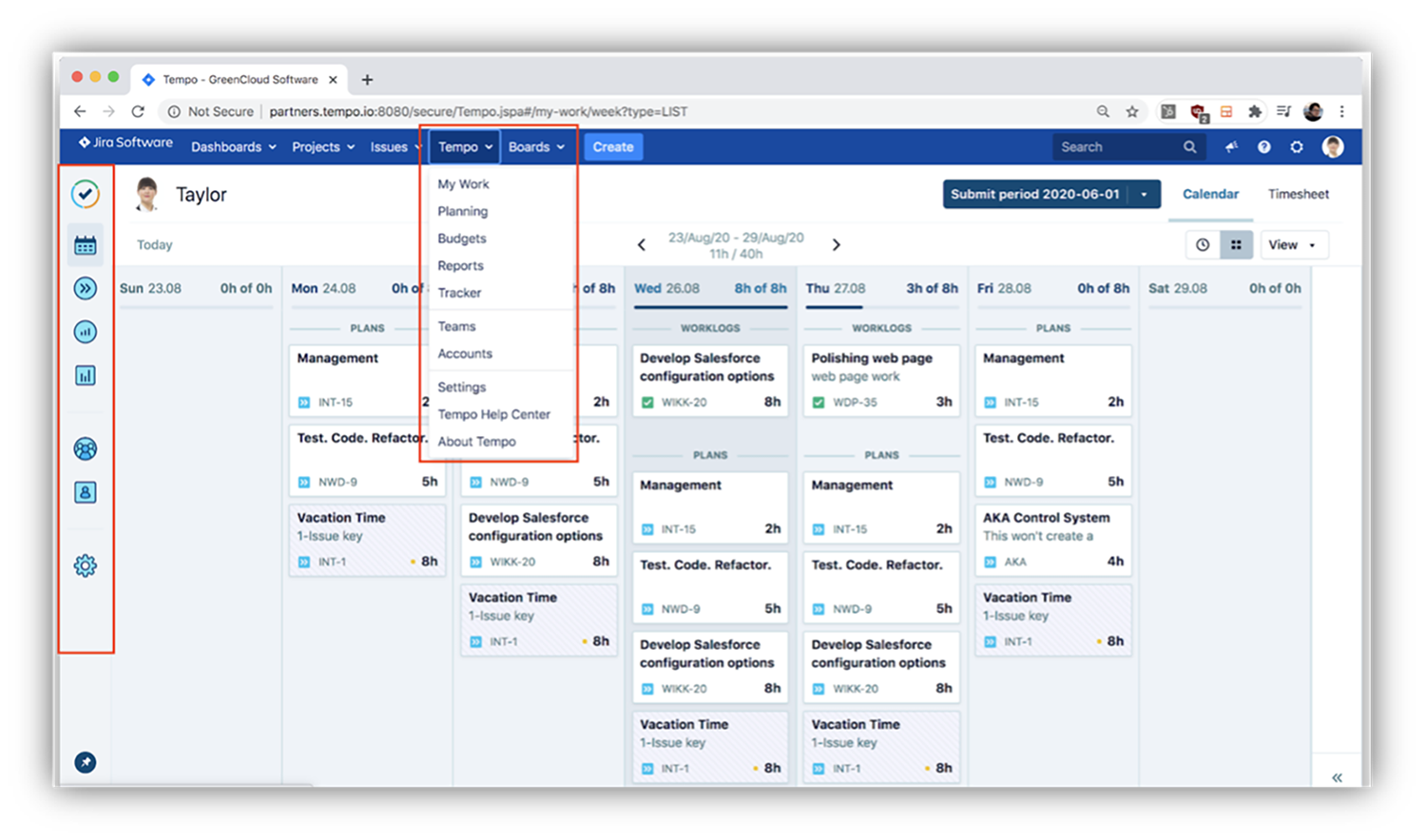Open Fri 28.08 Management plan card
1426x840 pixels.
coord(1053,380)
